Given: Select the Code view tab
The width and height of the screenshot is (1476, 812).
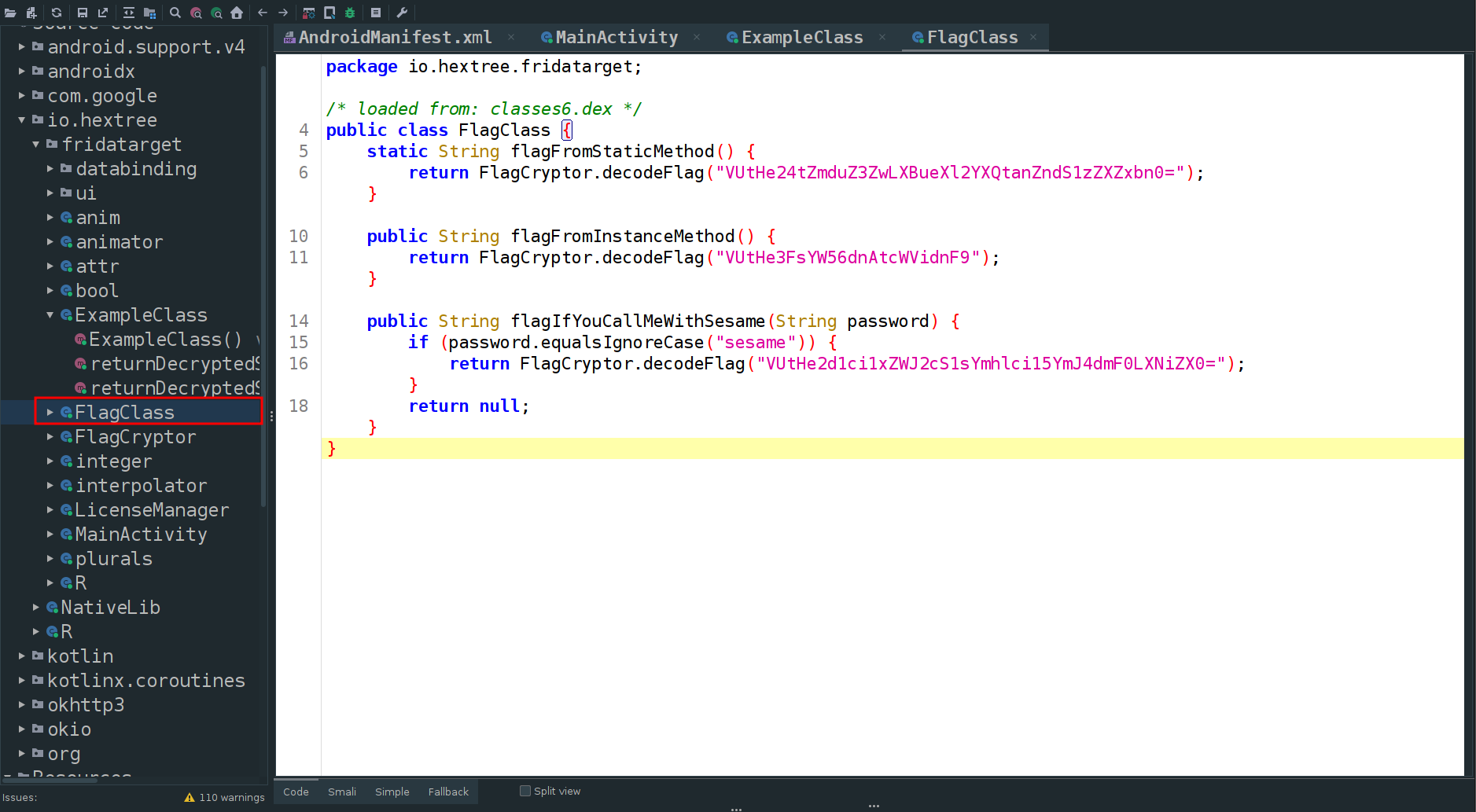Looking at the screenshot, I should pyautogui.click(x=296, y=792).
